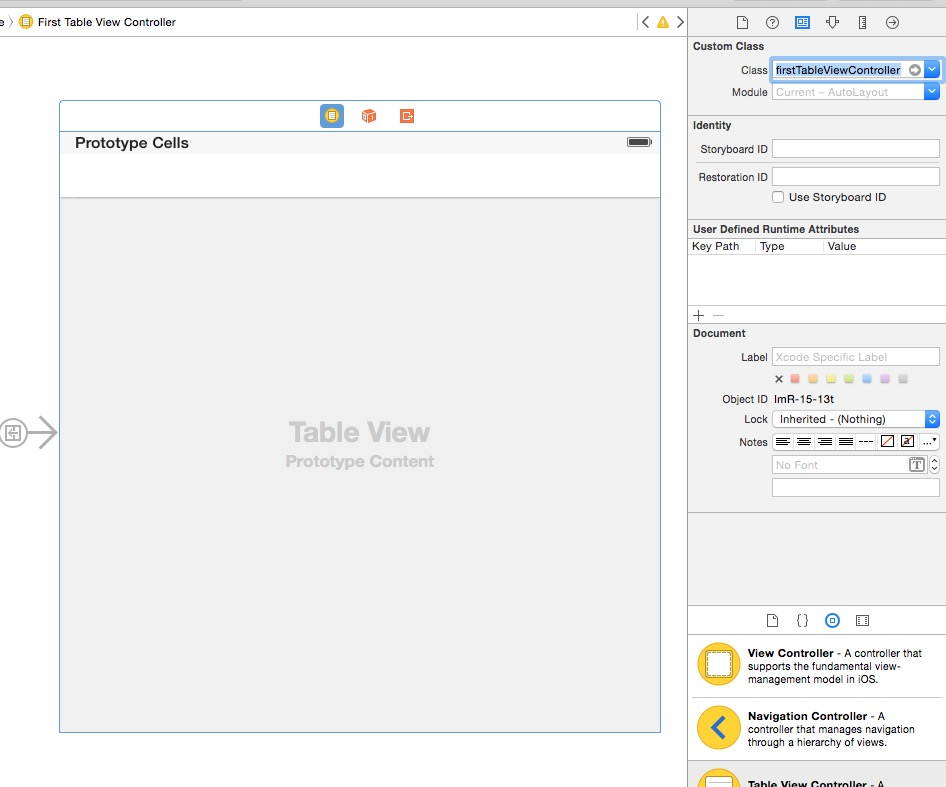946x787 pixels.
Task: Select View Controller in object library
Action: click(790, 653)
